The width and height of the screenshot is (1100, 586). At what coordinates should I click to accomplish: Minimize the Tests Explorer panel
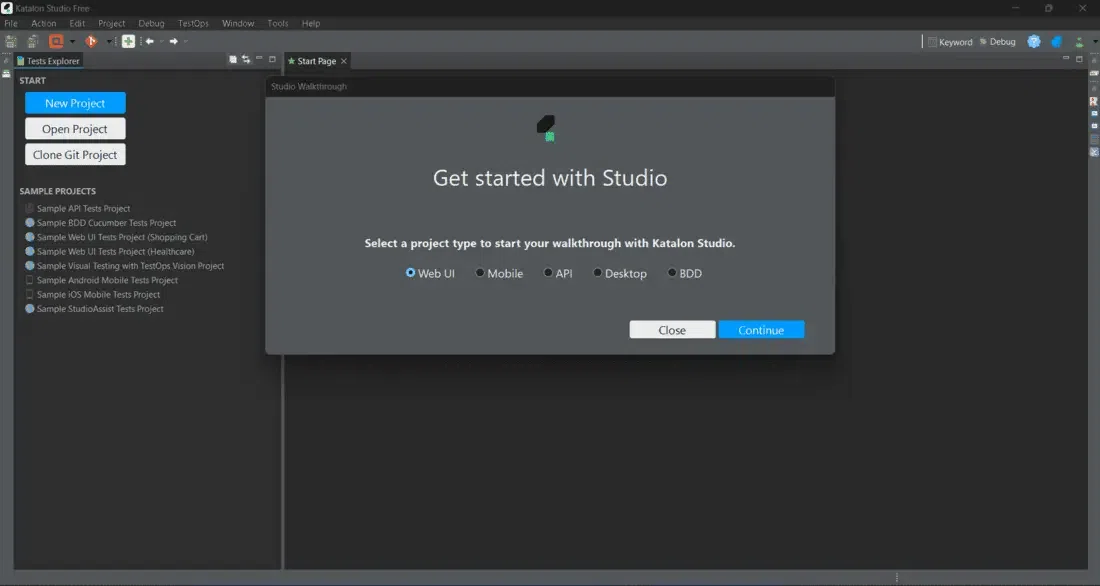click(x=259, y=59)
